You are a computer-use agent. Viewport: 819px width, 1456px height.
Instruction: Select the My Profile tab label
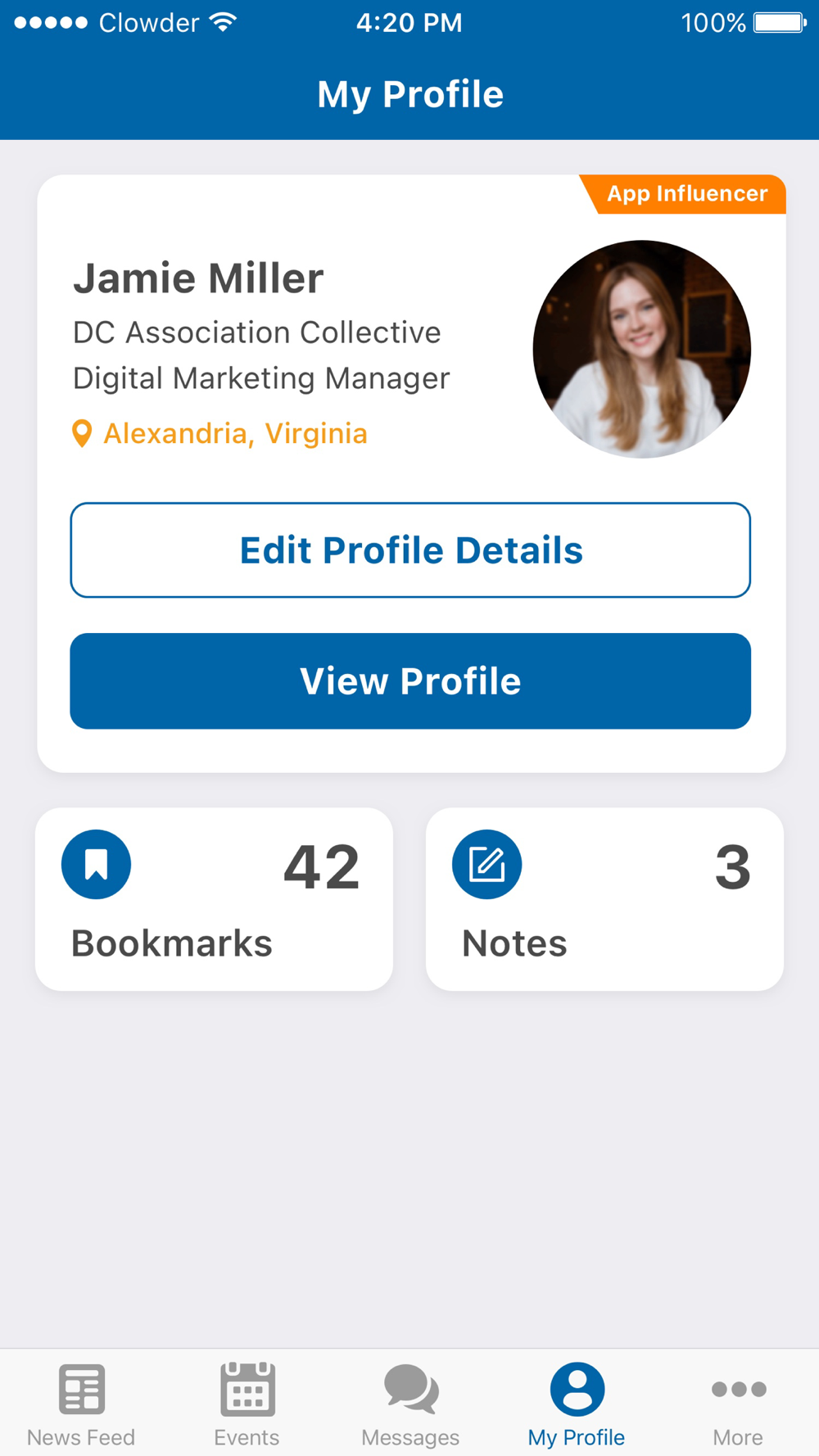pyautogui.click(x=577, y=1438)
